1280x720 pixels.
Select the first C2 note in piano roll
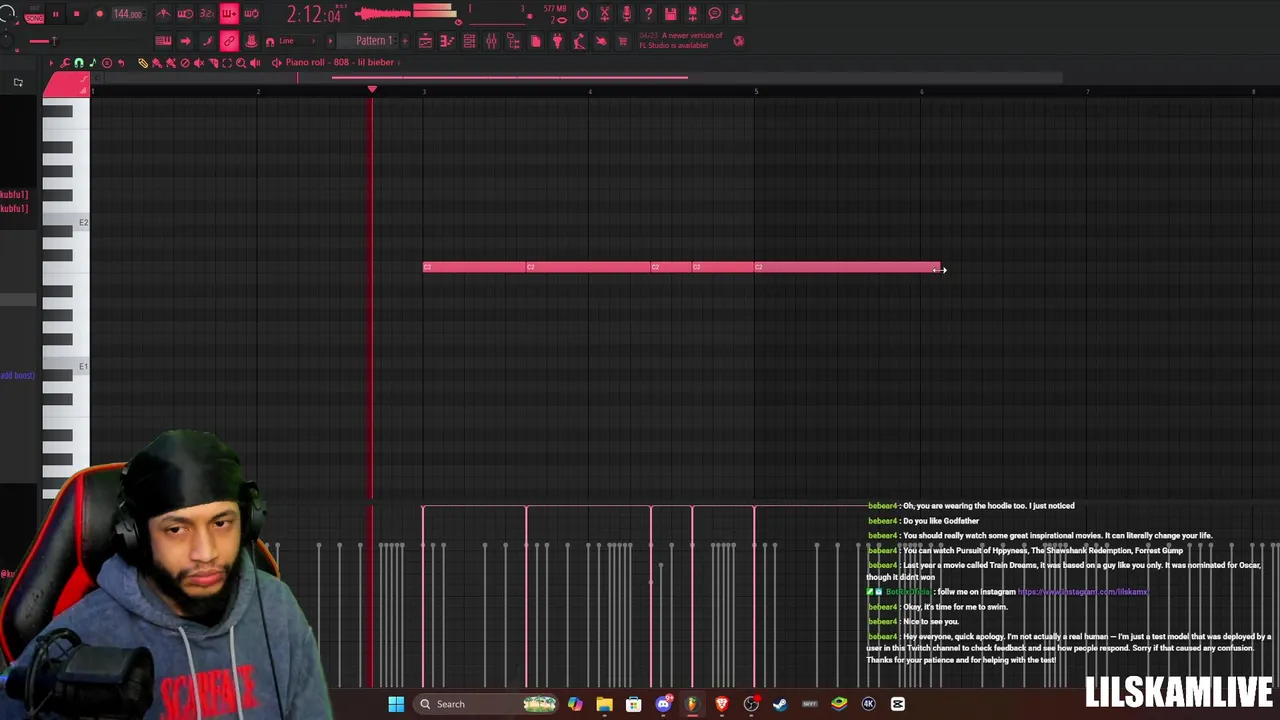(x=474, y=267)
